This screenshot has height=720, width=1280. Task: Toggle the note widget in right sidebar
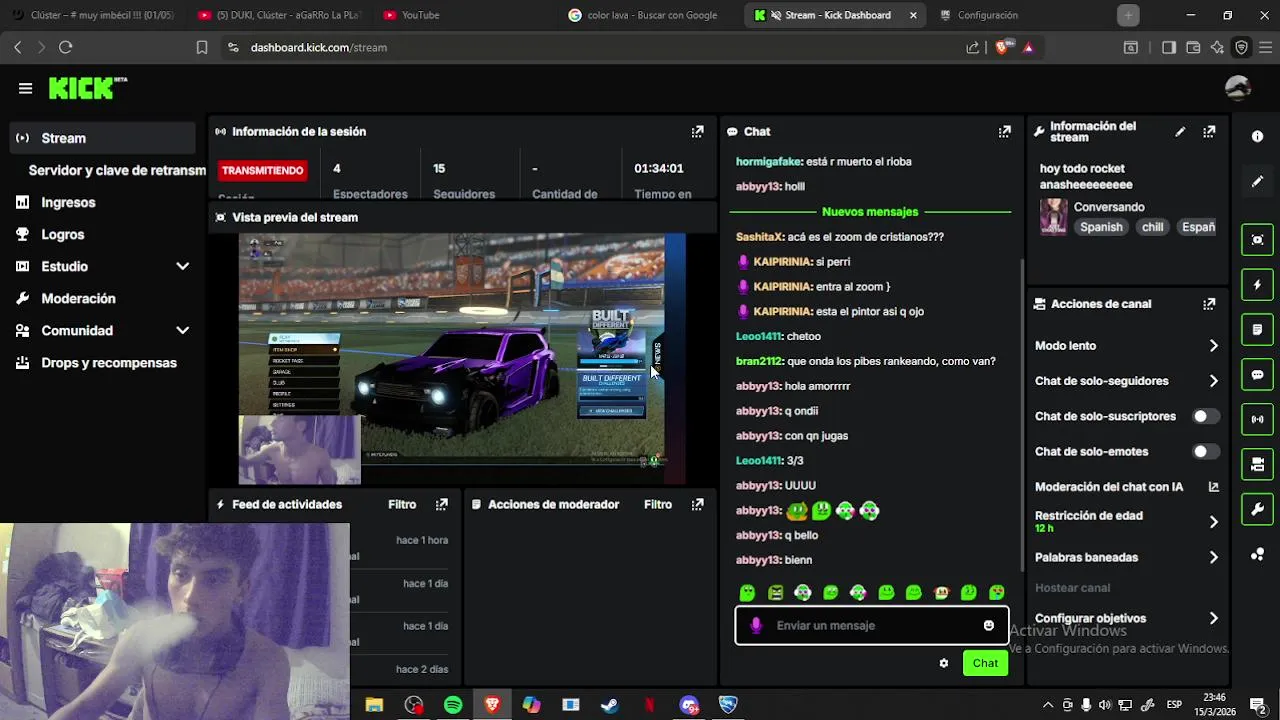1257,330
